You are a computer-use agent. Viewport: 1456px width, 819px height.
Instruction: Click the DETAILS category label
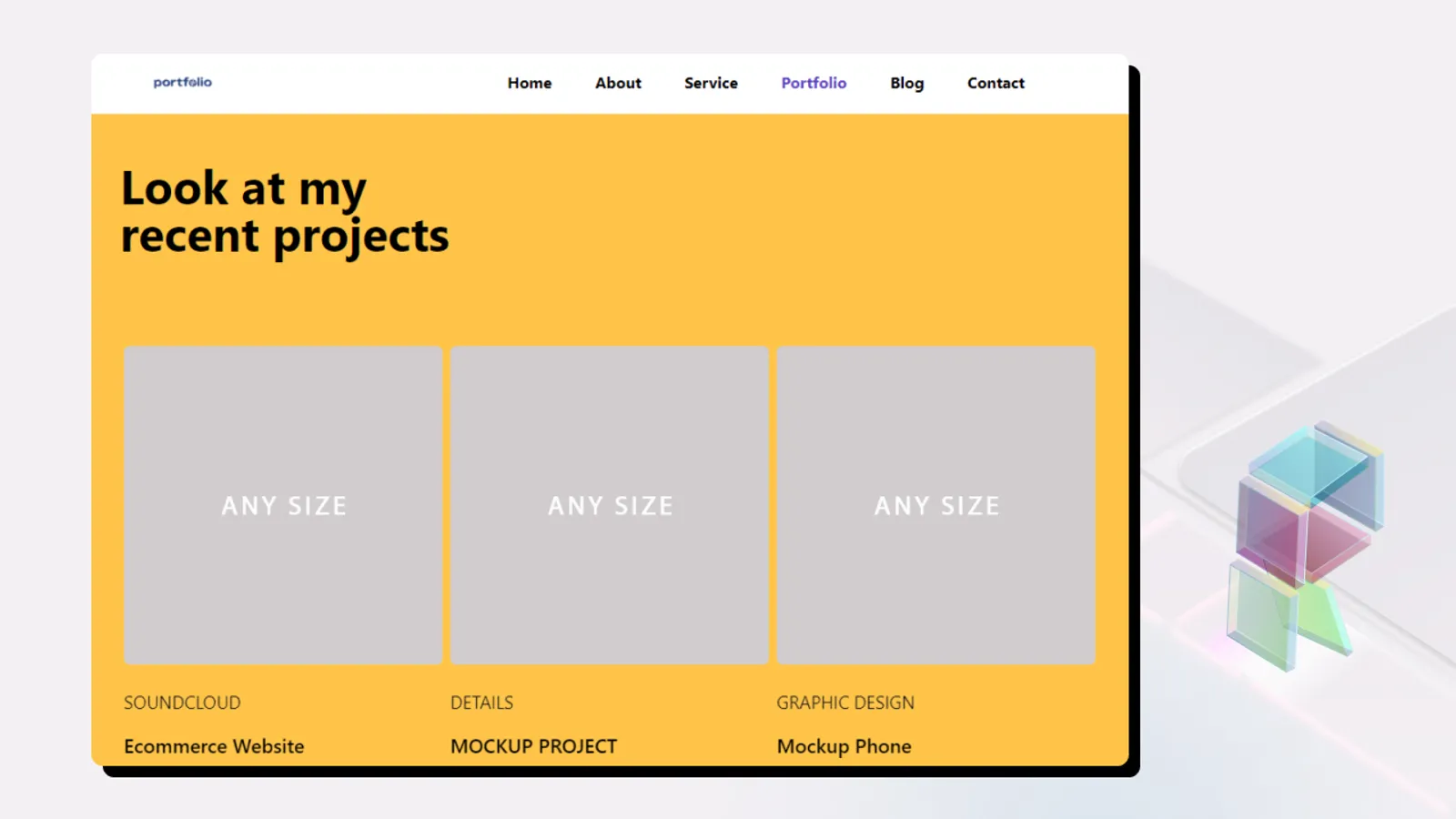pos(481,703)
